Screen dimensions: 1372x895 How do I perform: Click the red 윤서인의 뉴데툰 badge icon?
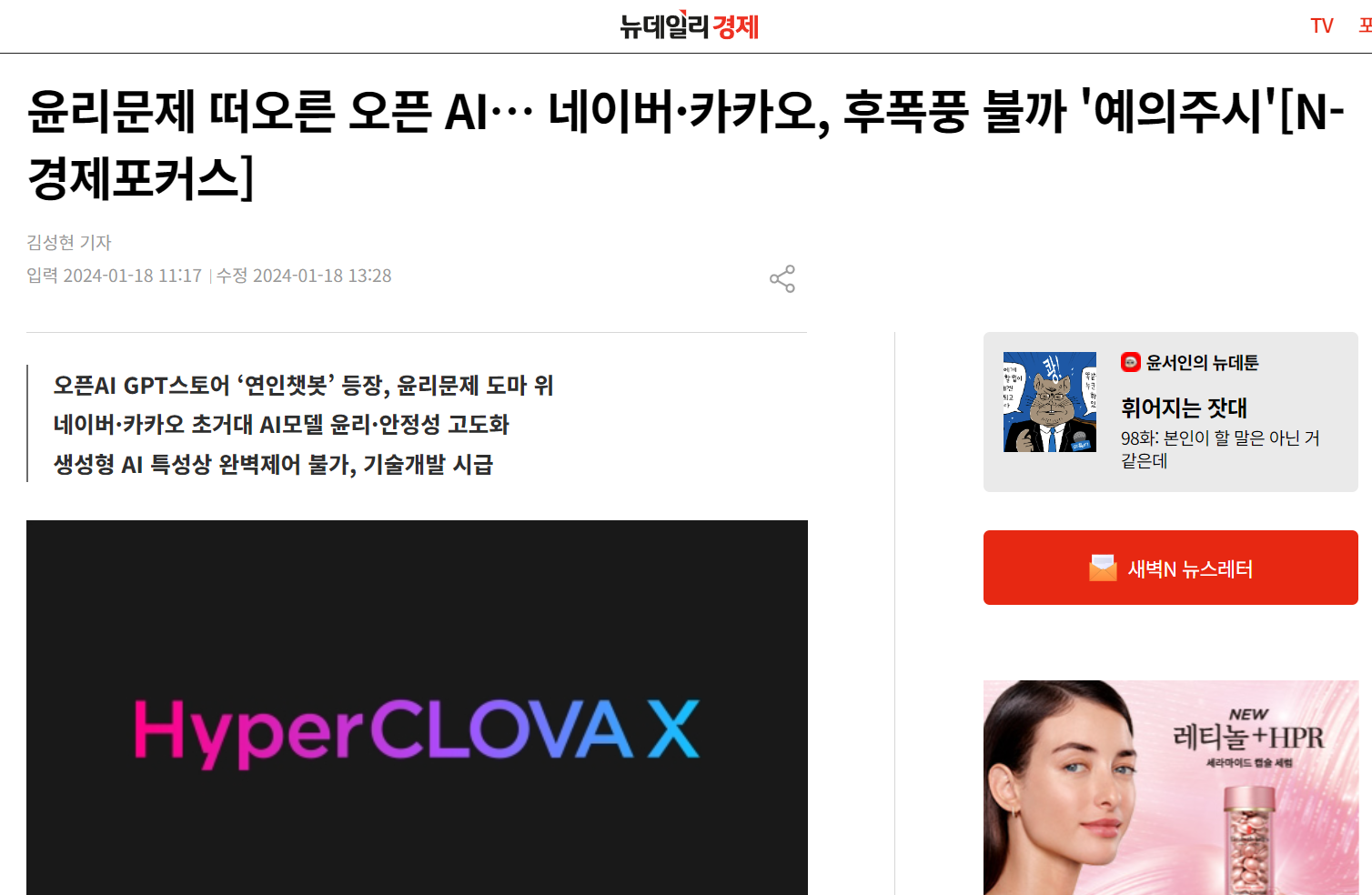click(1131, 362)
